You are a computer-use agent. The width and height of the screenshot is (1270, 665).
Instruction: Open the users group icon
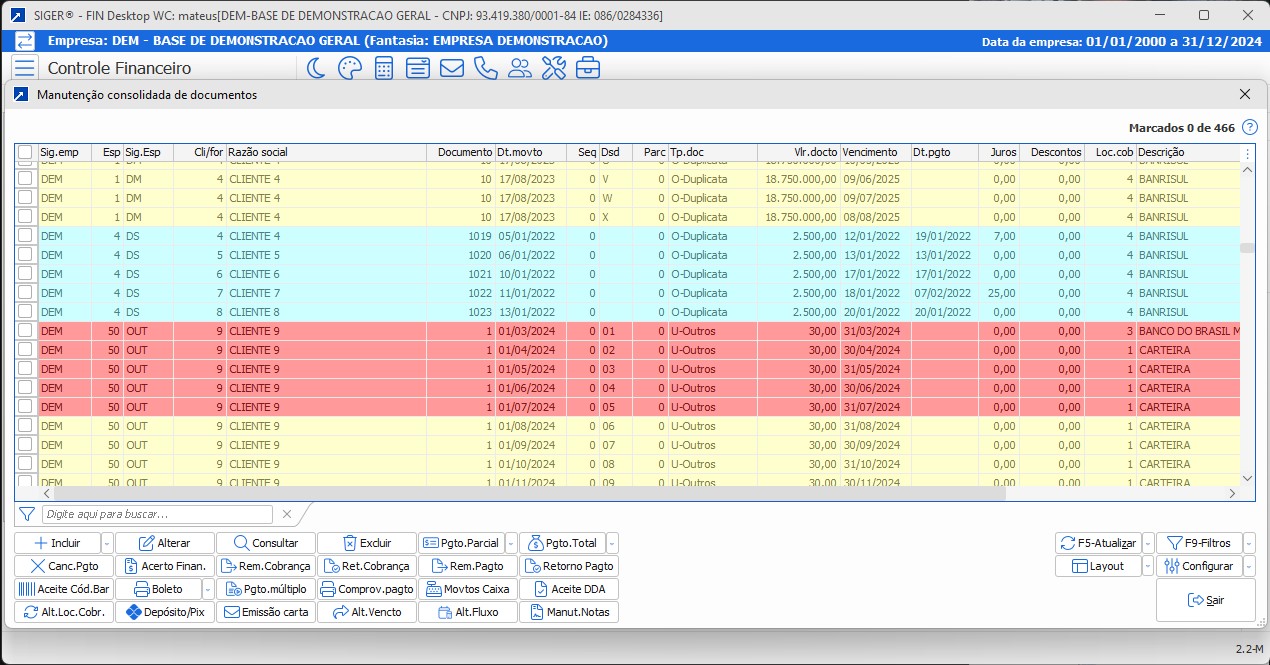(520, 68)
